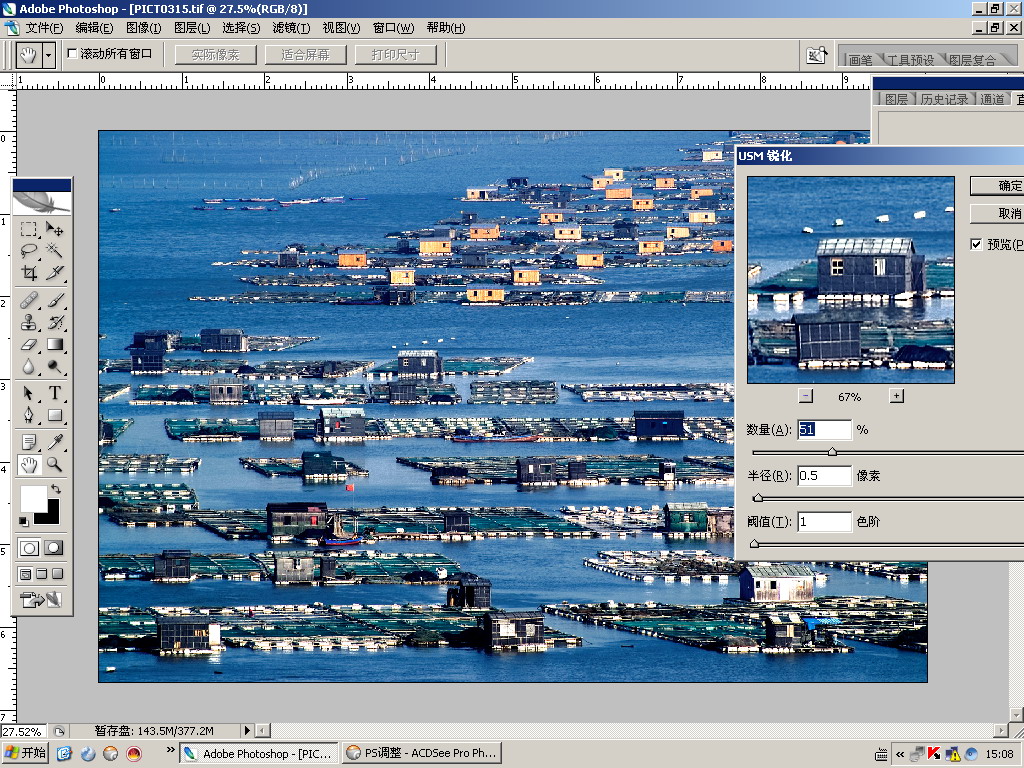Open the 工具预设 tab in palette well
The height and width of the screenshot is (768, 1024).
pyautogui.click(x=910, y=59)
